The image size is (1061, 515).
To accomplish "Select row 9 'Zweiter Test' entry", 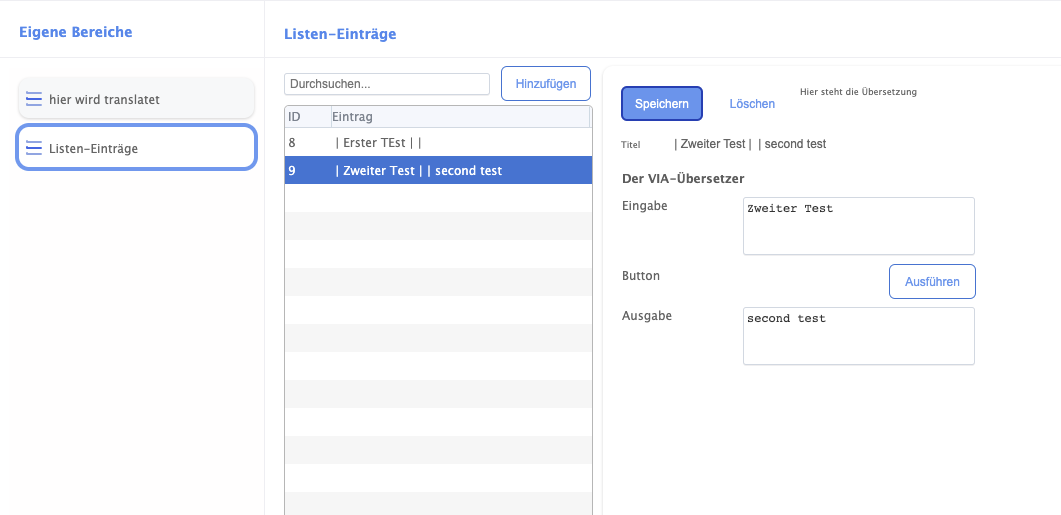I will 438,171.
